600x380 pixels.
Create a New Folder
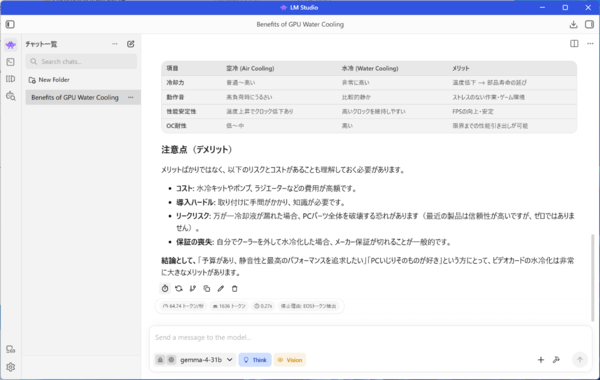(x=49, y=80)
